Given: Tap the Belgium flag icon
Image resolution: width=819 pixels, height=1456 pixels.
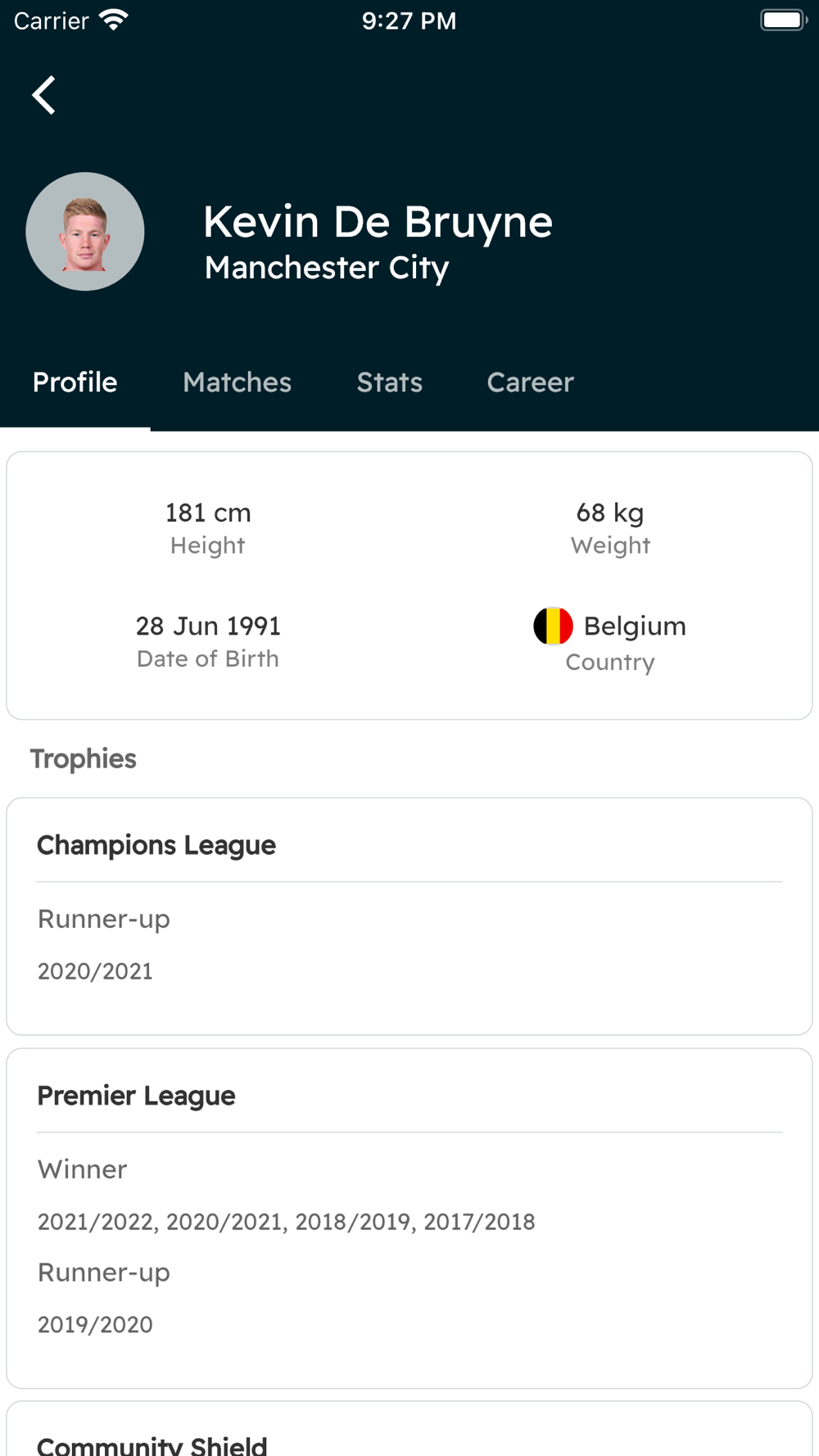Looking at the screenshot, I should [553, 626].
